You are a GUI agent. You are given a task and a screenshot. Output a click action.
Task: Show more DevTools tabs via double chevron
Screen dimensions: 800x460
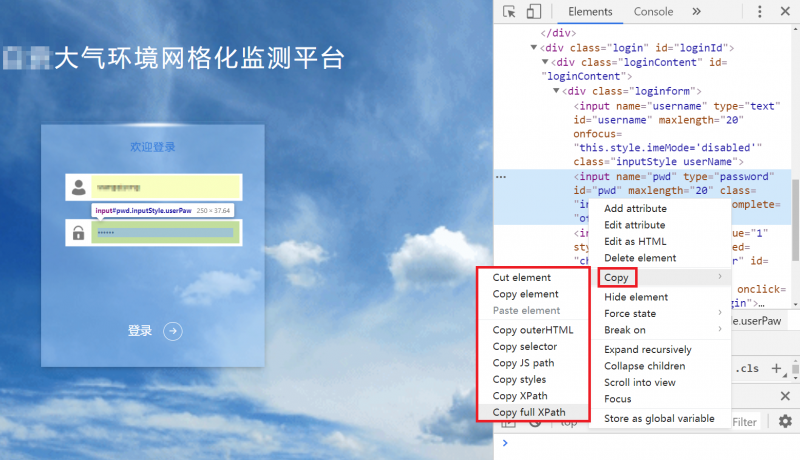pos(696,12)
